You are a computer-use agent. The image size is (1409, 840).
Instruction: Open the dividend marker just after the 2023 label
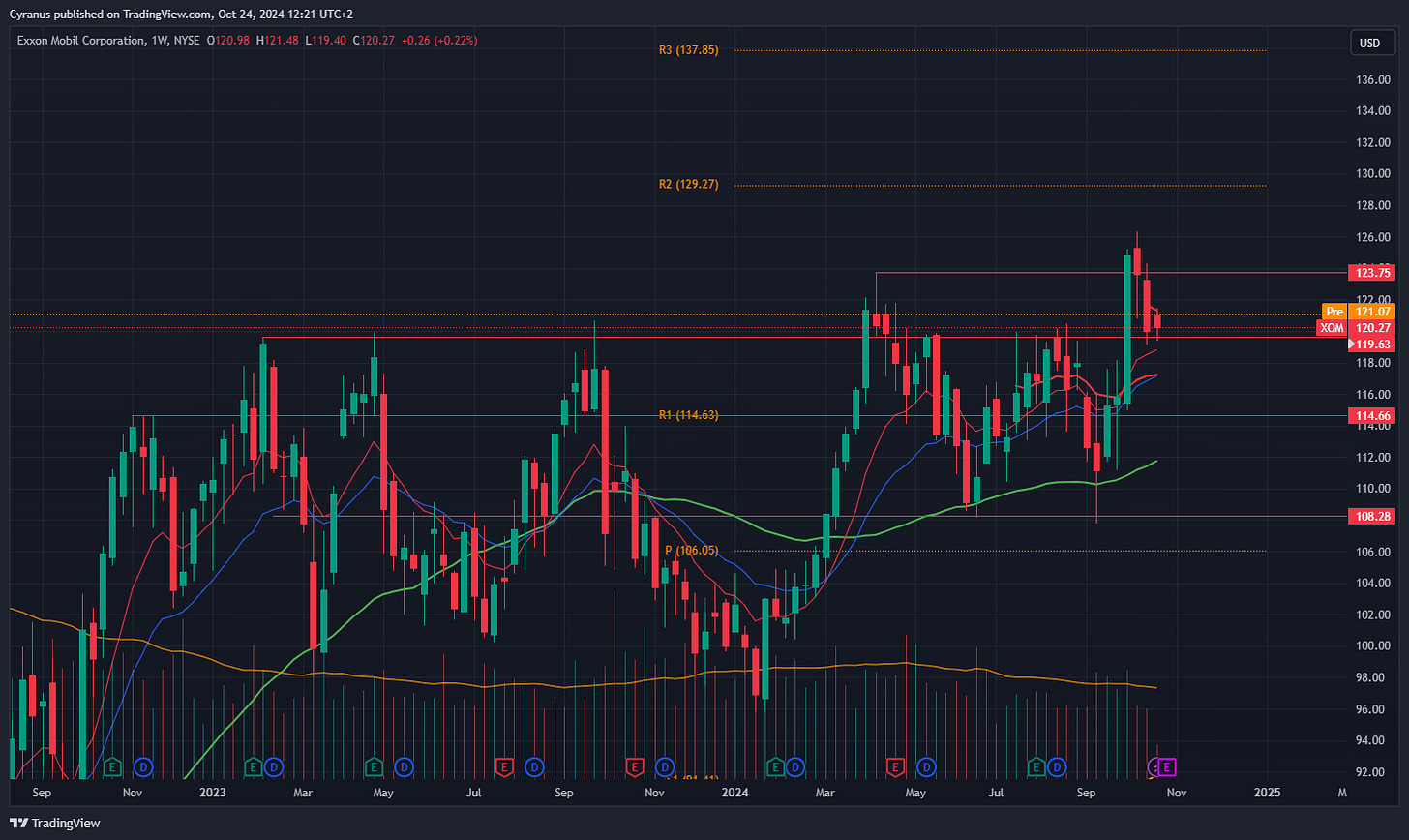point(273,767)
